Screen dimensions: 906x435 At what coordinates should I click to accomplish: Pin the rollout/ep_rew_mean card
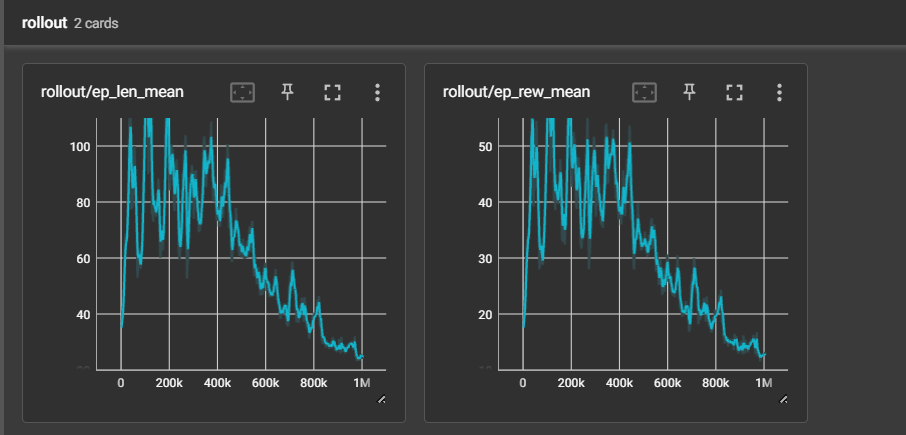[689, 92]
